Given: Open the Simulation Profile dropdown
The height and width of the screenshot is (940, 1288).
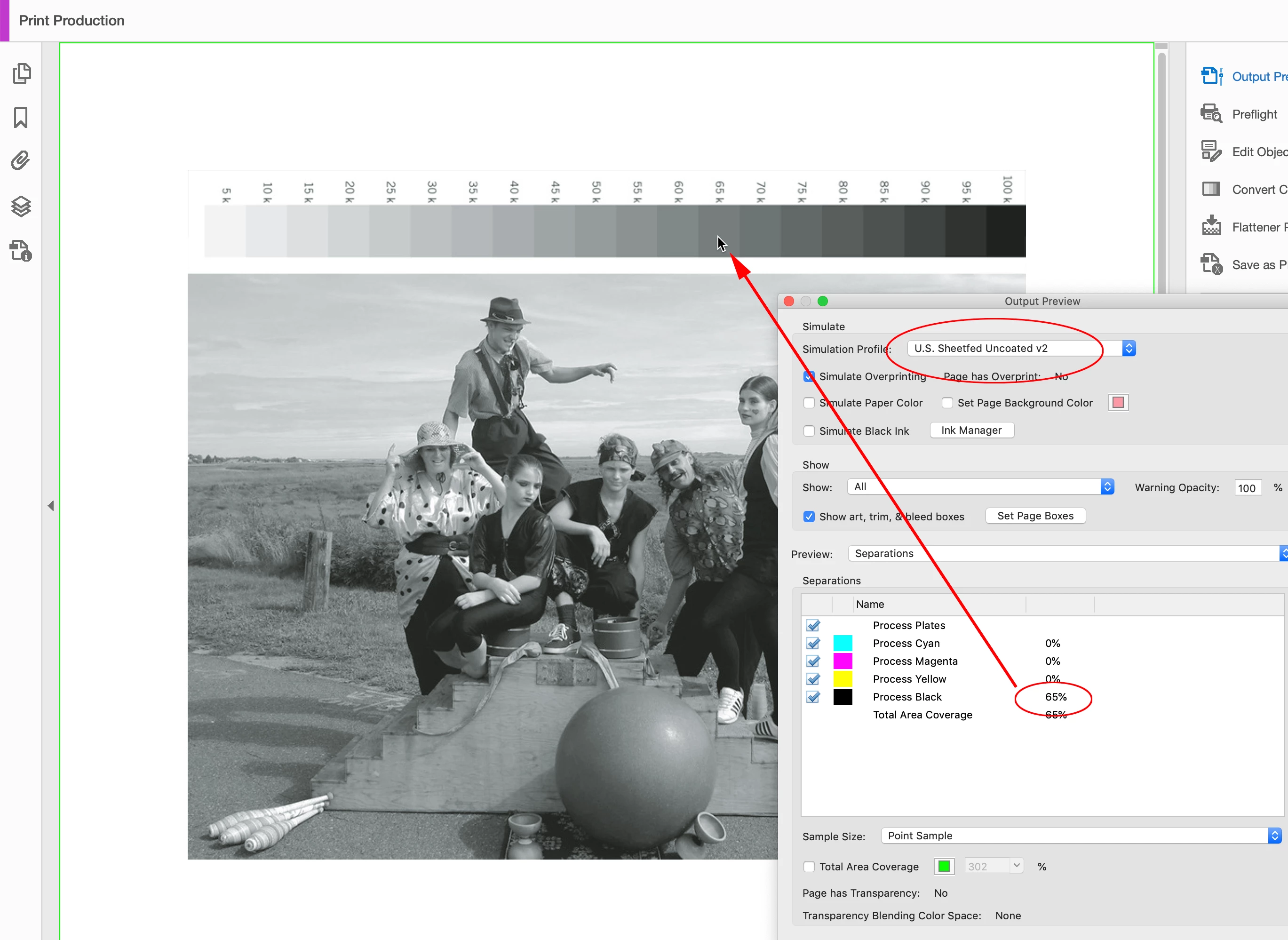Looking at the screenshot, I should click(x=1021, y=348).
